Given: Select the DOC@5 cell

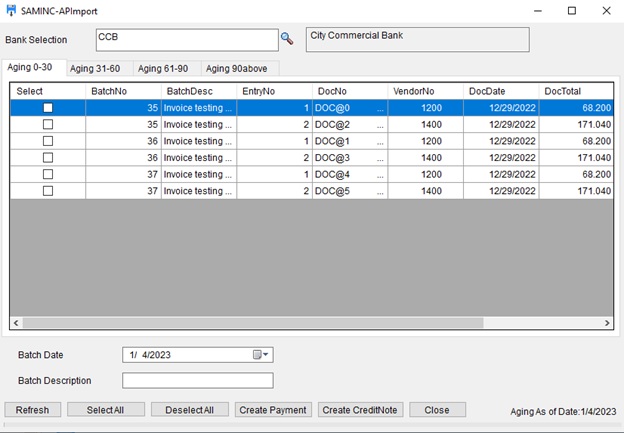Looking at the screenshot, I should pos(350,191).
